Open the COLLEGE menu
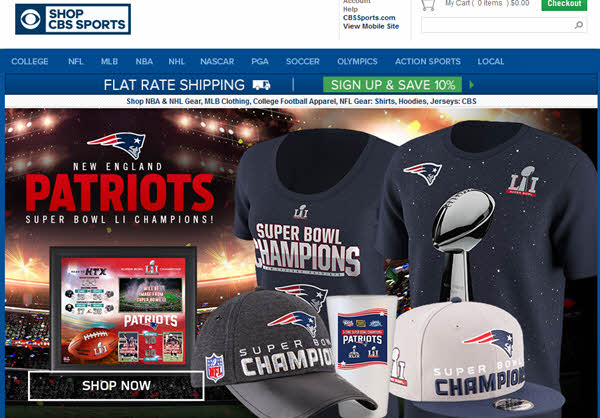The image size is (600, 418). click(29, 61)
